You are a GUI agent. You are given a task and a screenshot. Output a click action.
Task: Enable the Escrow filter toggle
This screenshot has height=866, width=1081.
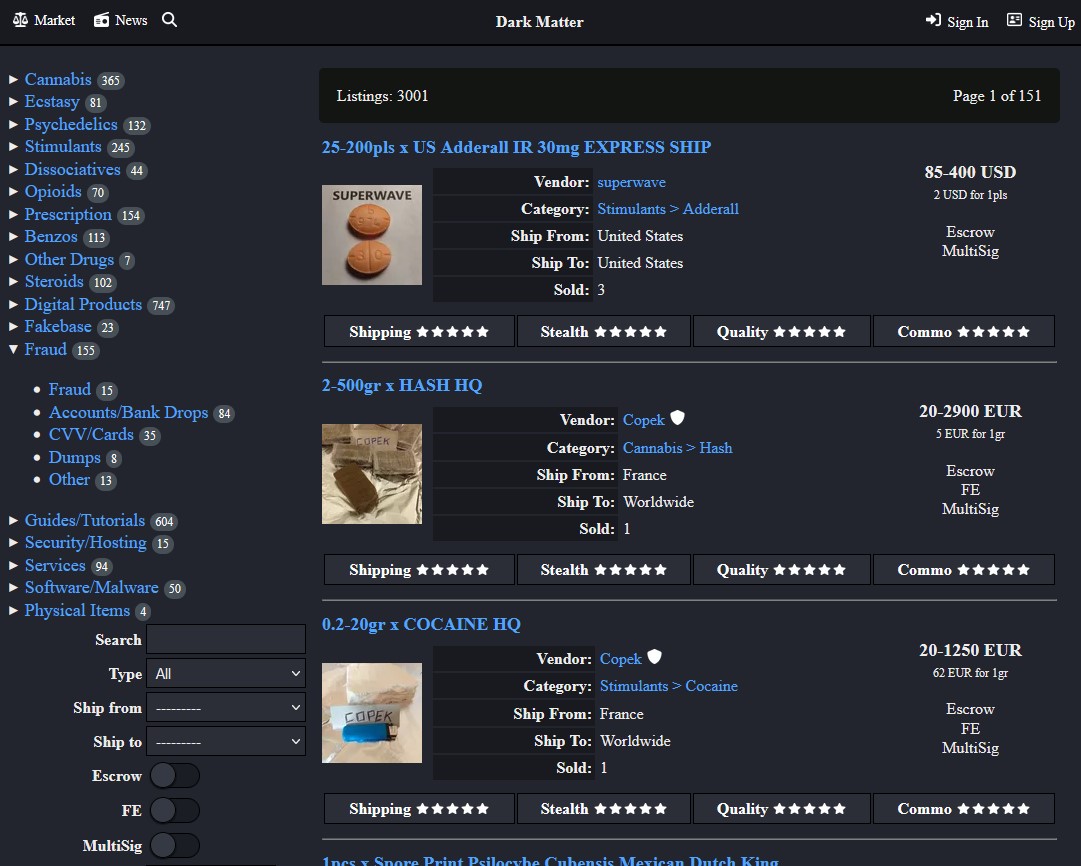tap(175, 775)
